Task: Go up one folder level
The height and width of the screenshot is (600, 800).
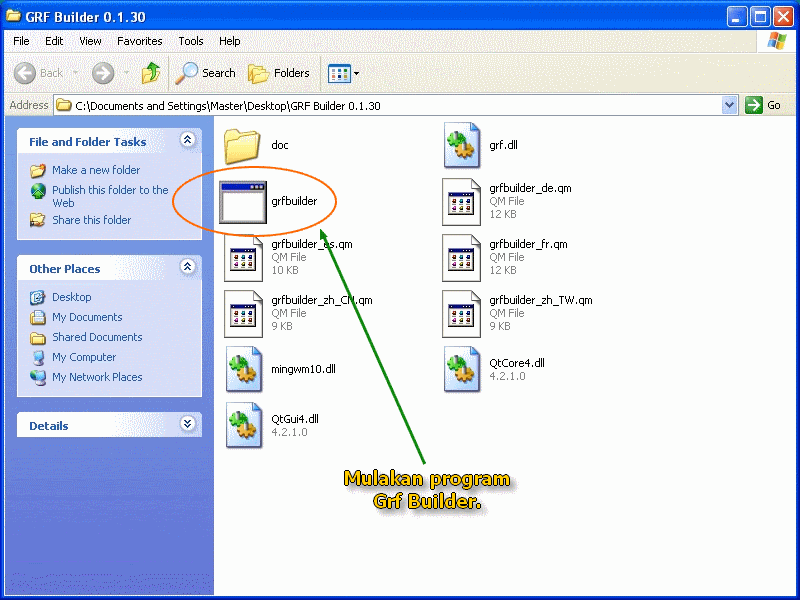Action: coord(151,73)
